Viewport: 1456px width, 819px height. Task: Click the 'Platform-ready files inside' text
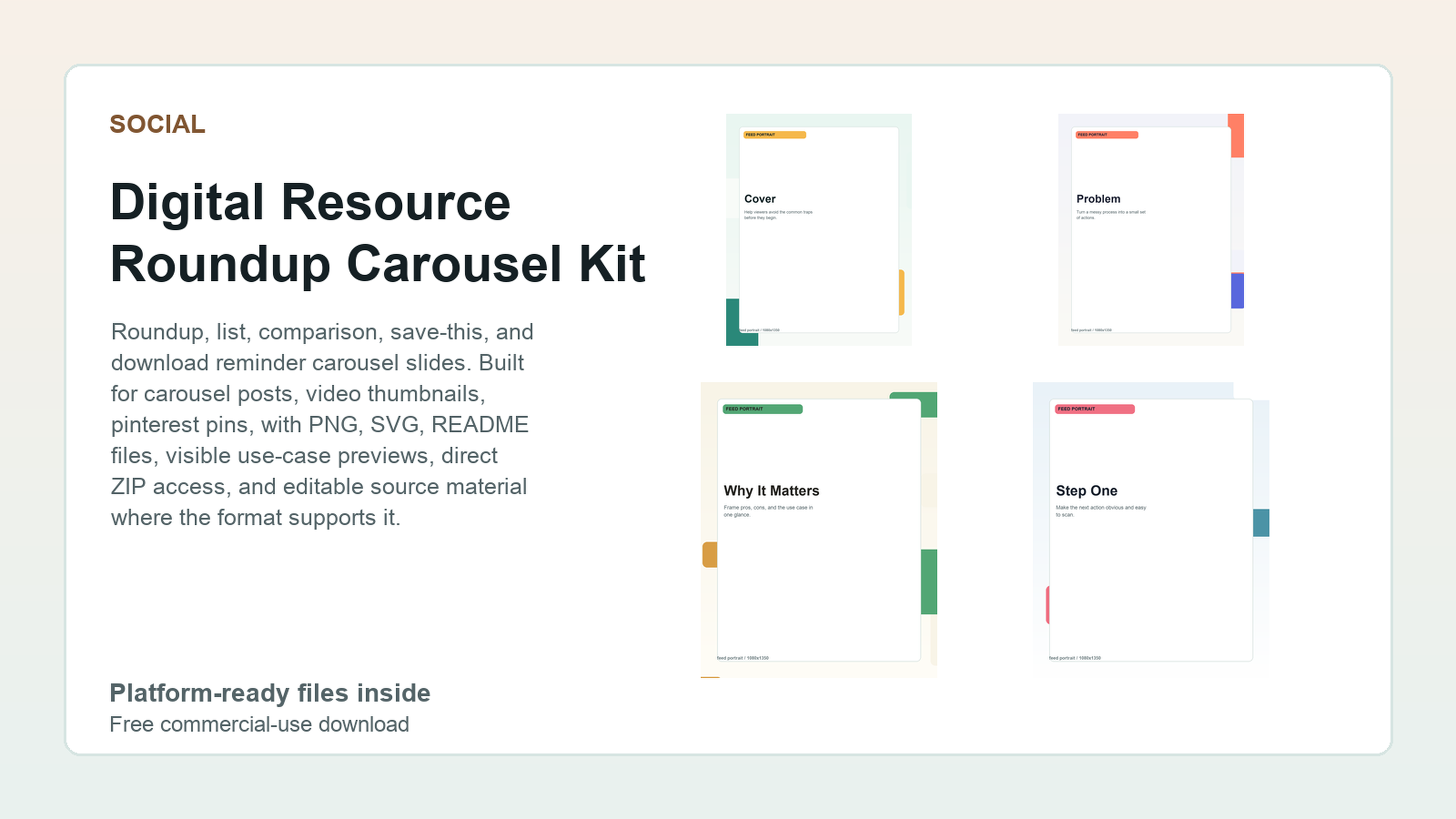270,693
